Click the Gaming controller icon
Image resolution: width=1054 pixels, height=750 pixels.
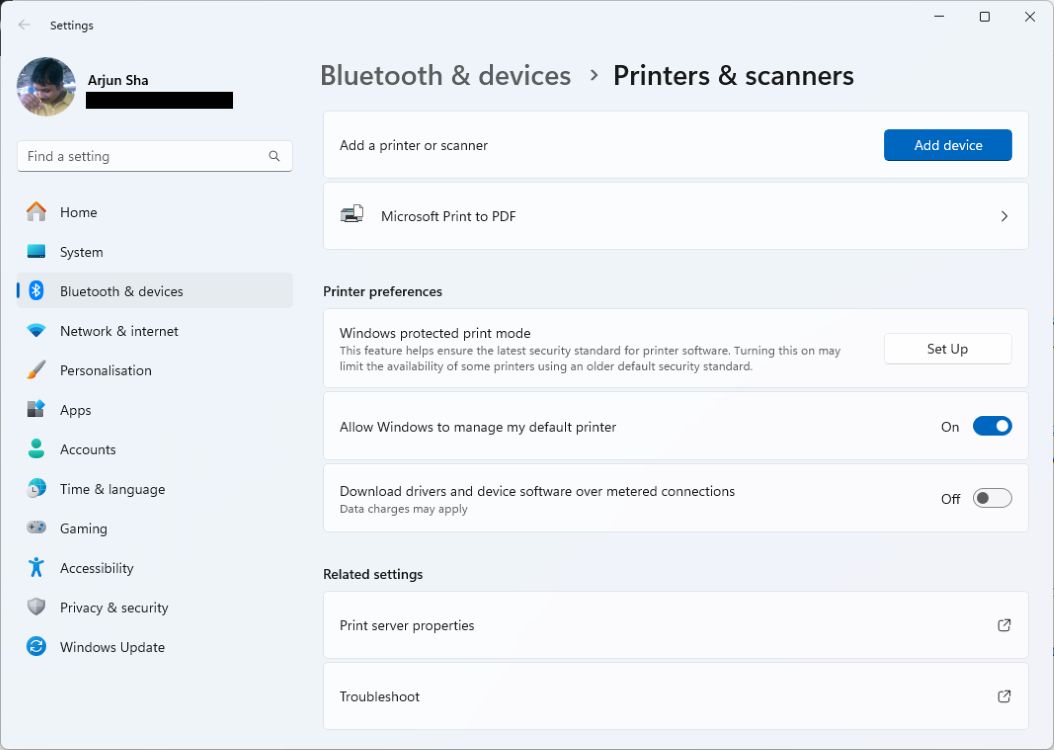(x=37, y=528)
